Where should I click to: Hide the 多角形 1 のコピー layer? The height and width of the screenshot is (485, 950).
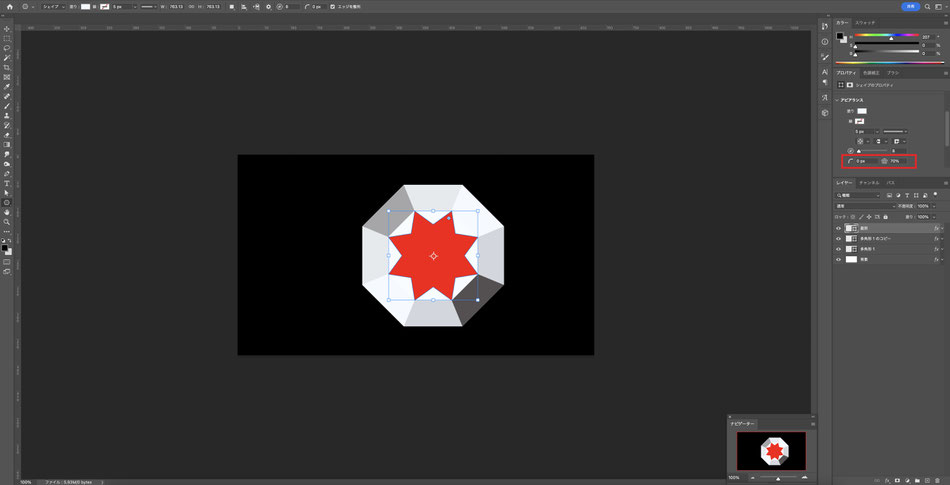pos(839,239)
